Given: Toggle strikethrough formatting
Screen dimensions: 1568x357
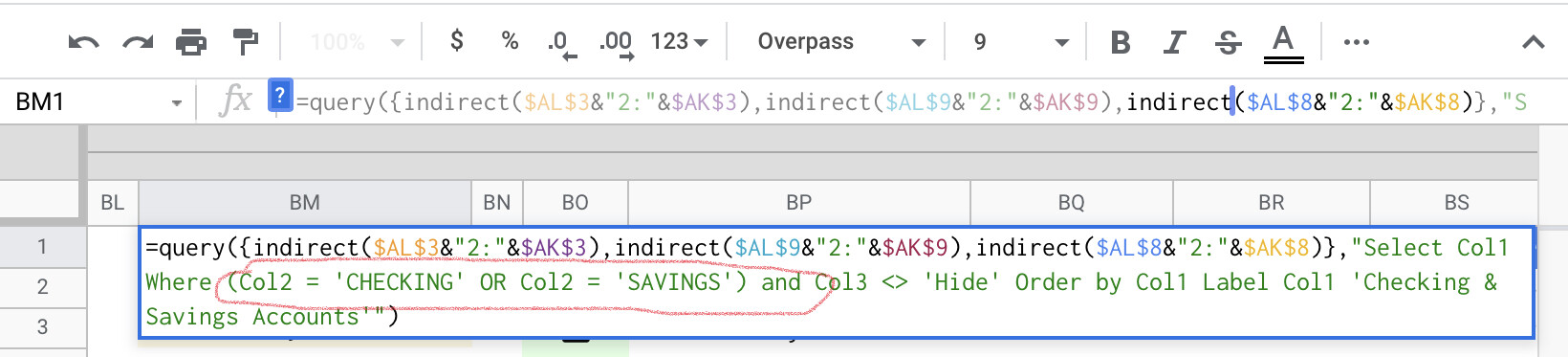Looking at the screenshot, I should point(1229,42).
